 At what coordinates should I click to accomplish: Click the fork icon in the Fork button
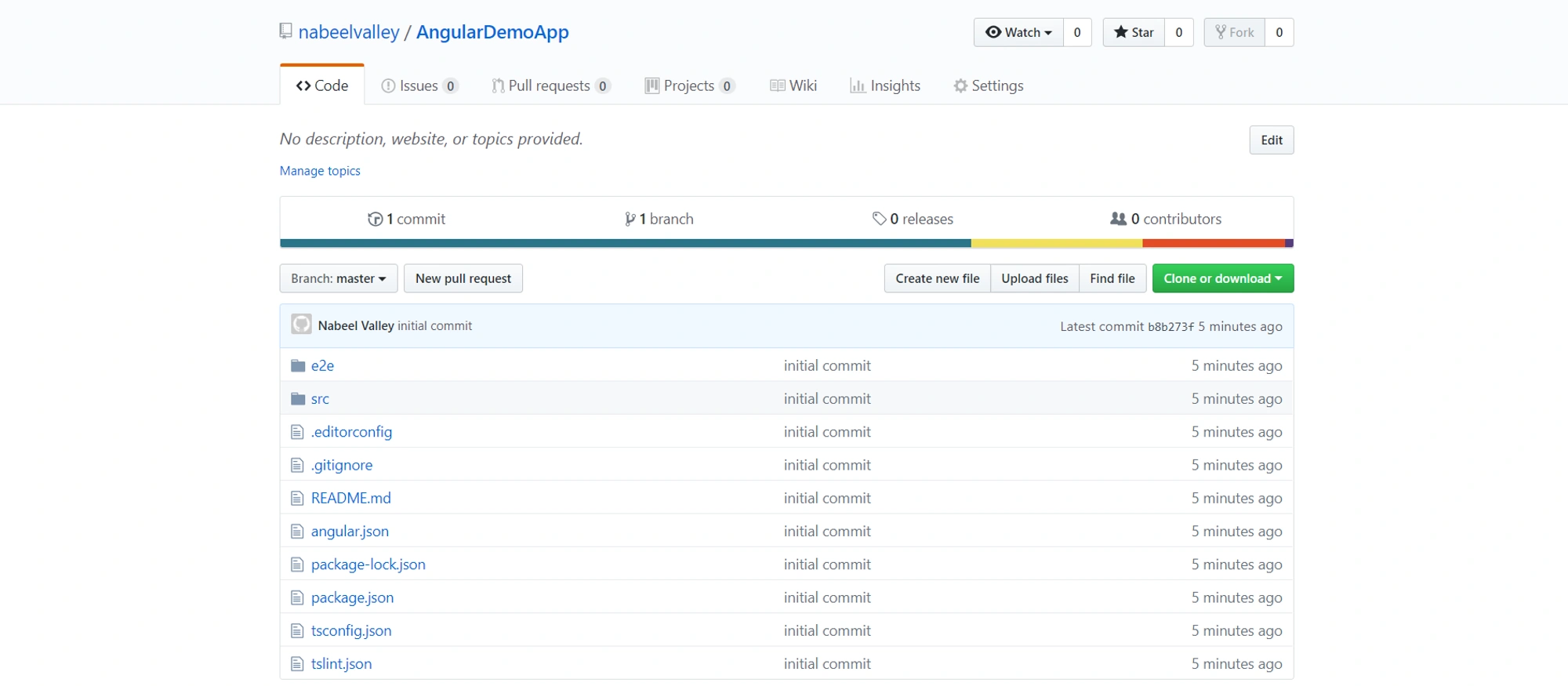click(x=1221, y=32)
